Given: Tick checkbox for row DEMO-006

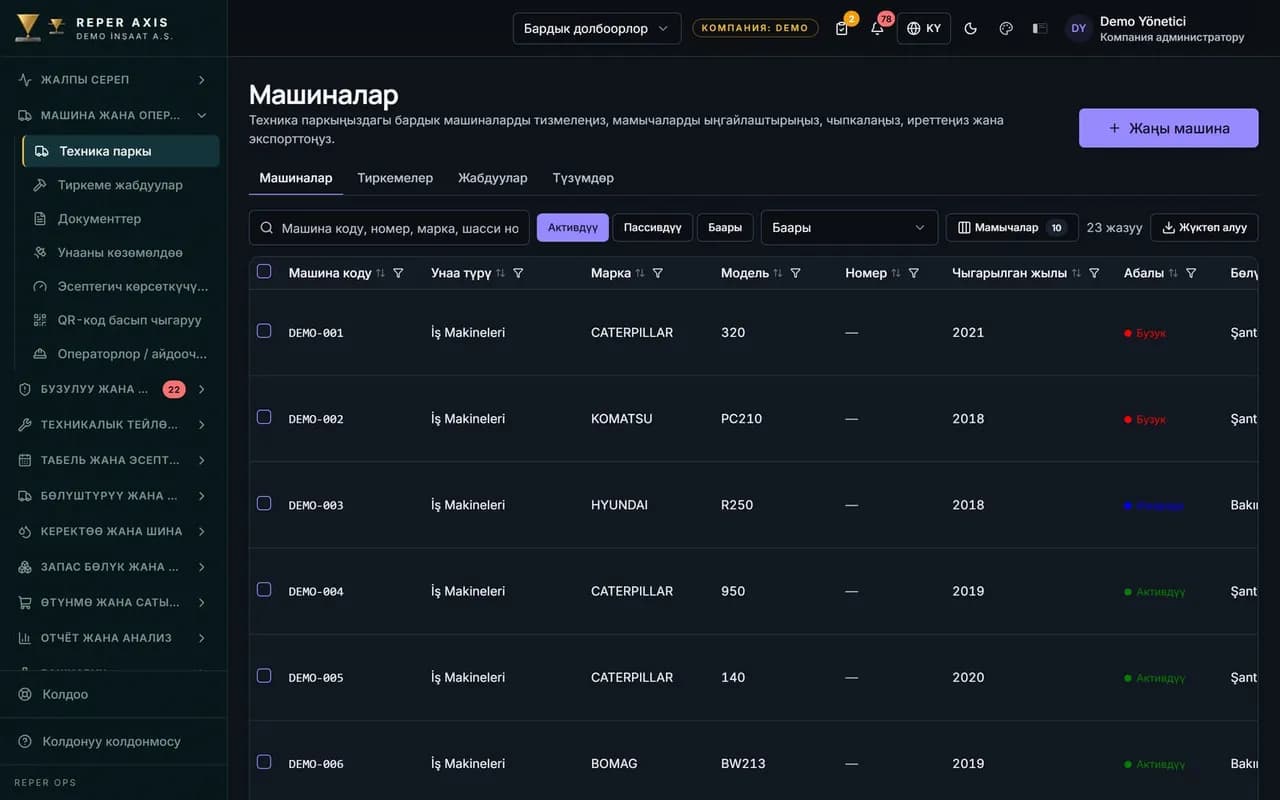Looking at the screenshot, I should [264, 762].
